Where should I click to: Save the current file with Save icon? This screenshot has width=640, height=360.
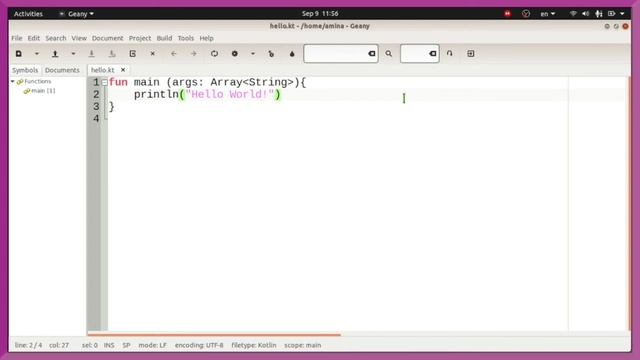[91, 53]
